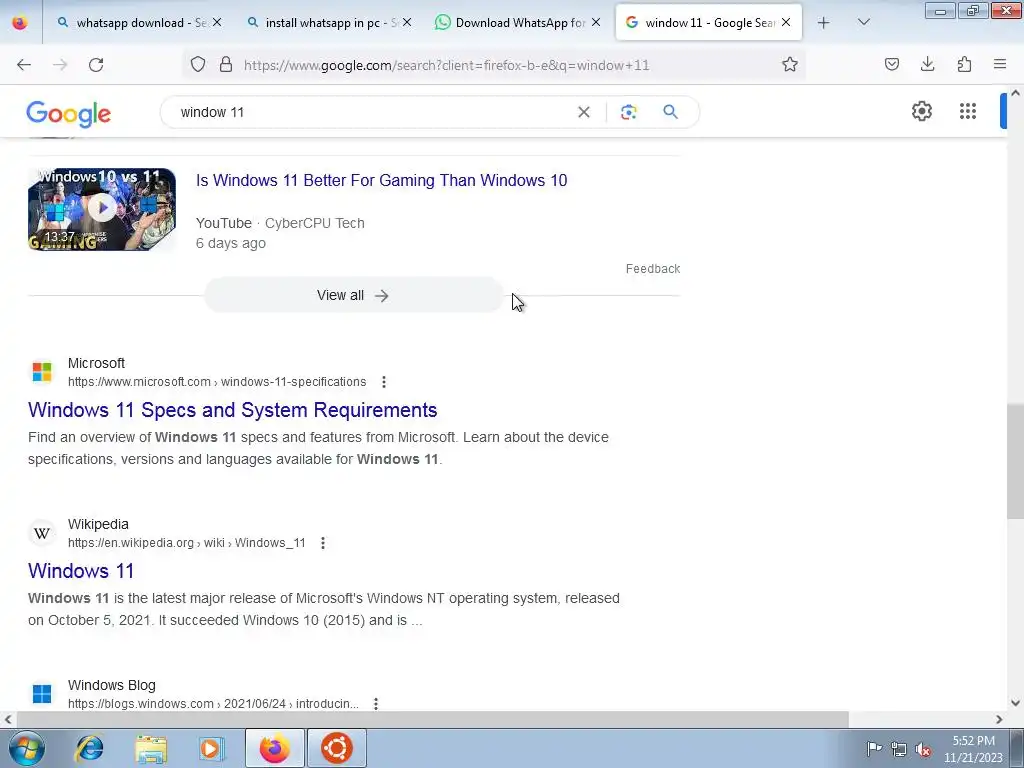Click the address bar URL
Screen dimensions: 1024x768
tap(446, 65)
